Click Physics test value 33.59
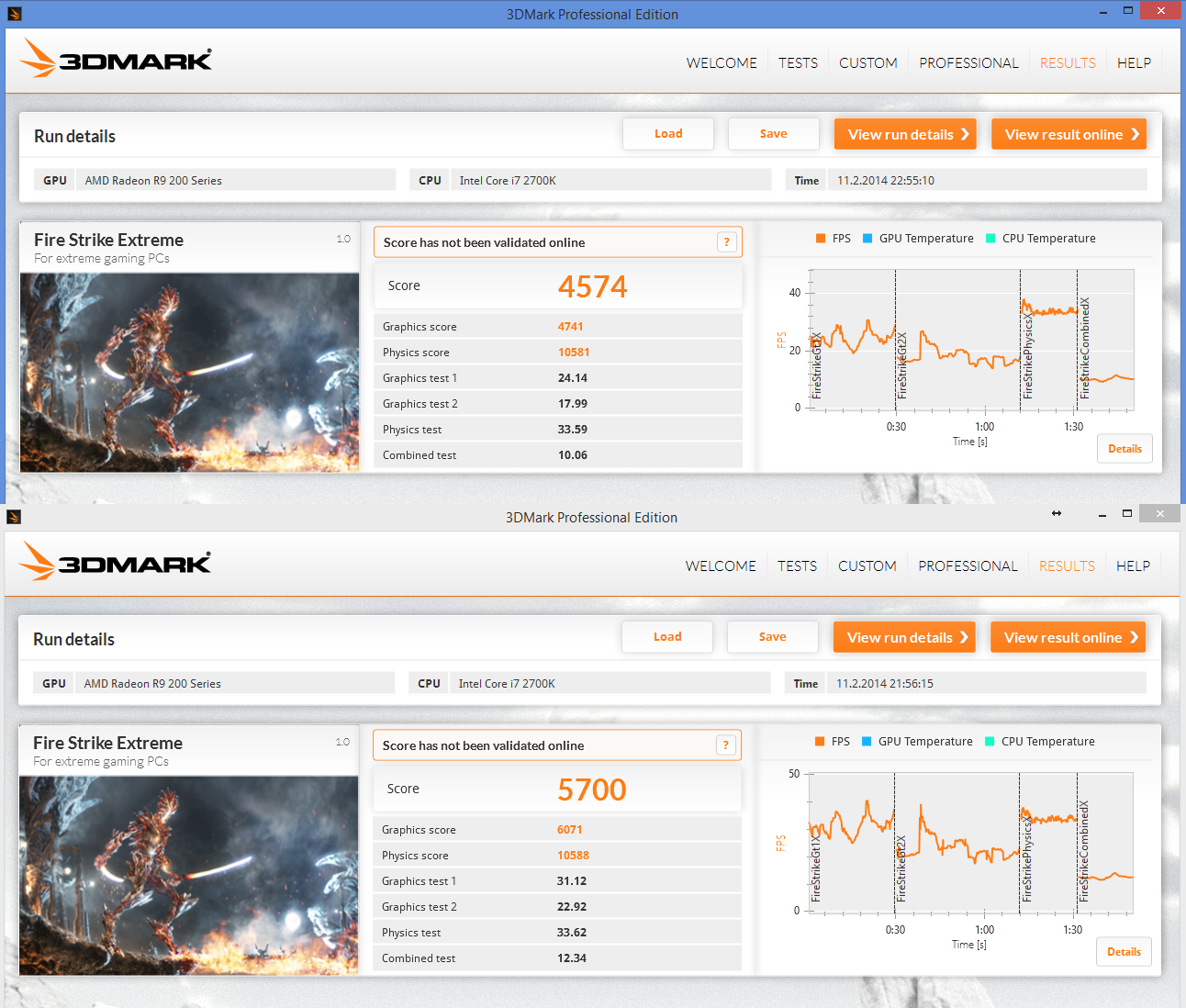1186x1008 pixels. tap(573, 430)
